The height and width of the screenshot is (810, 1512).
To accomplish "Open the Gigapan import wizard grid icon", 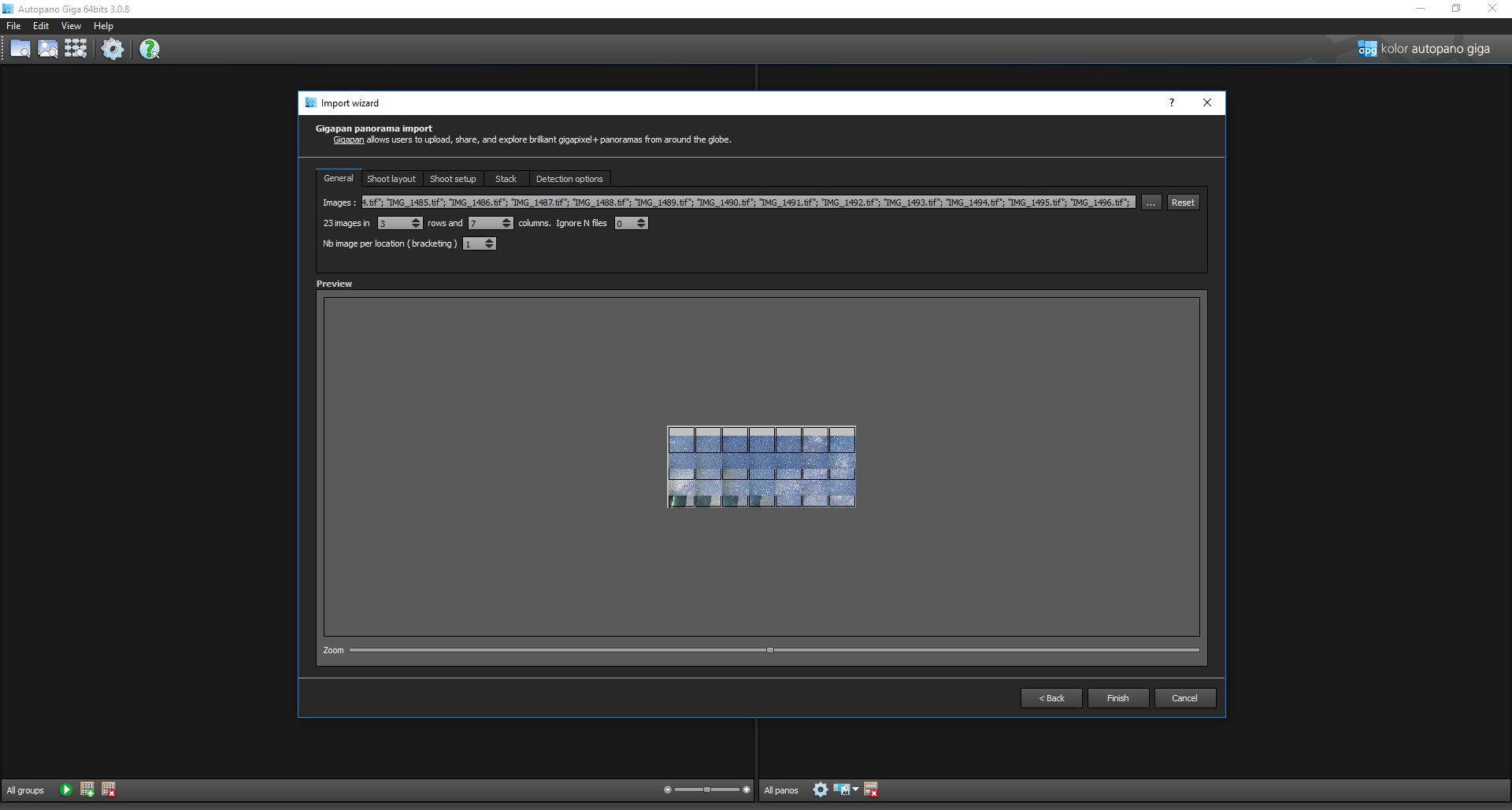I will tap(76, 49).
